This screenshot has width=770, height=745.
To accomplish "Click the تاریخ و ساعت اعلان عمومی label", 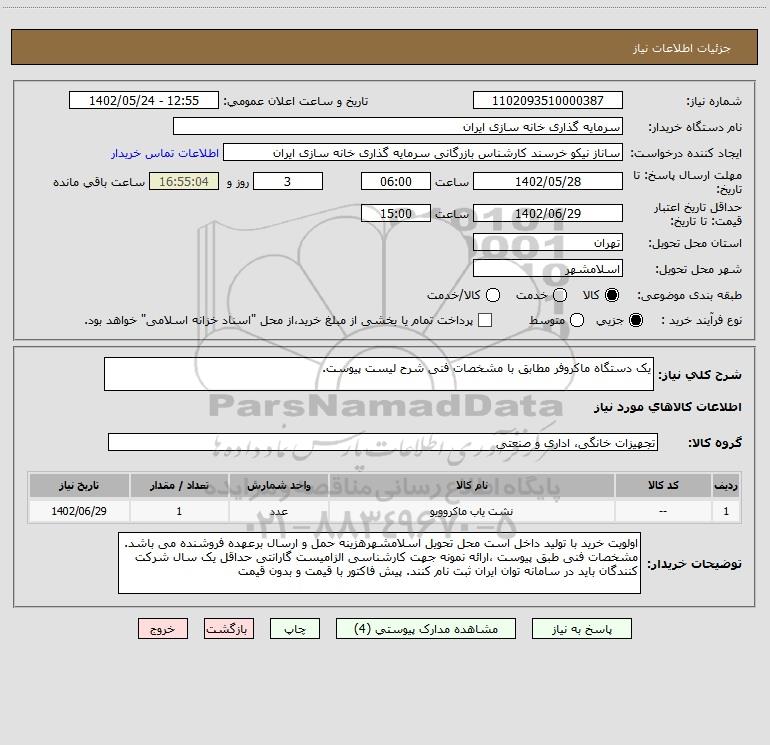I will (296, 101).
